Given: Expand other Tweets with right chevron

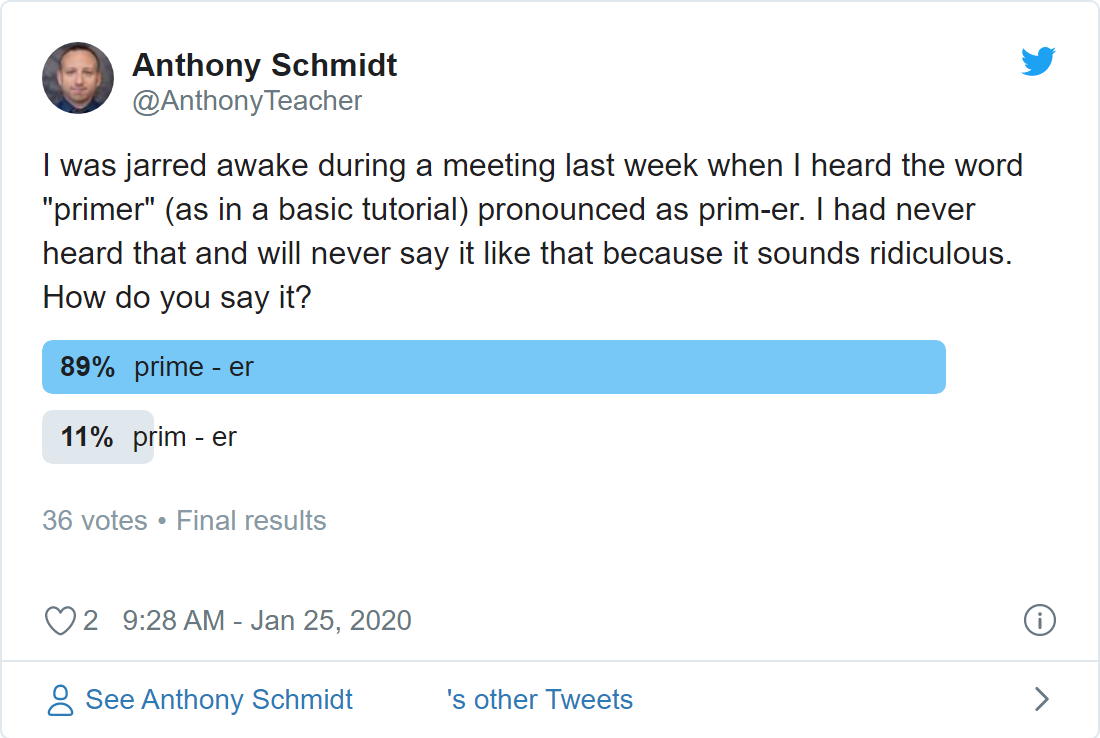Looking at the screenshot, I should 1042,699.
